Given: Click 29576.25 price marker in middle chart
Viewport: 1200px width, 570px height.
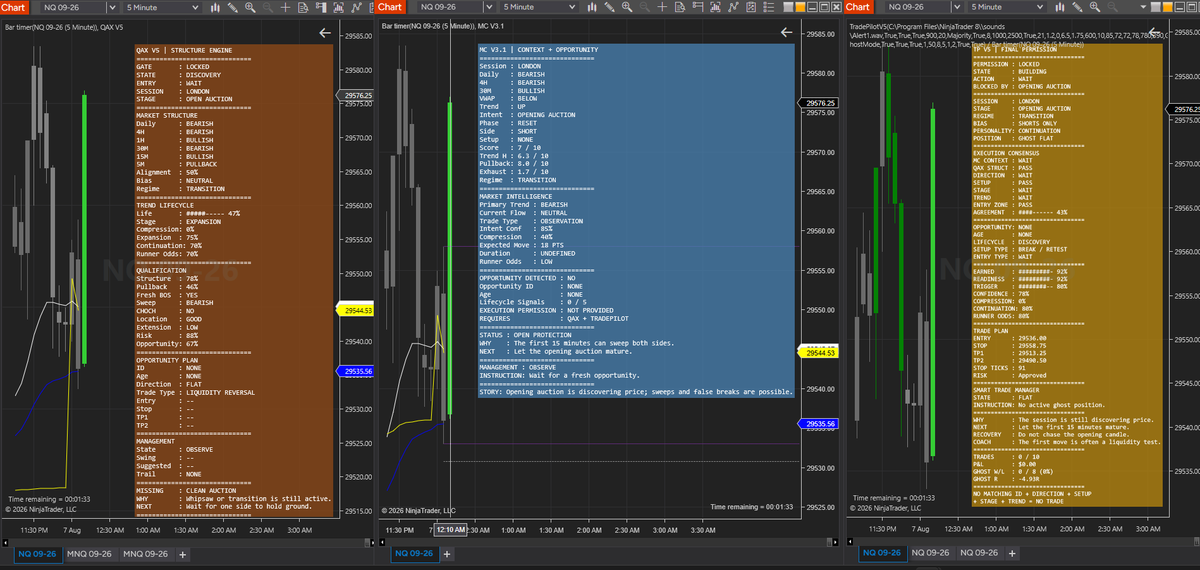Looking at the screenshot, I should pos(819,103).
